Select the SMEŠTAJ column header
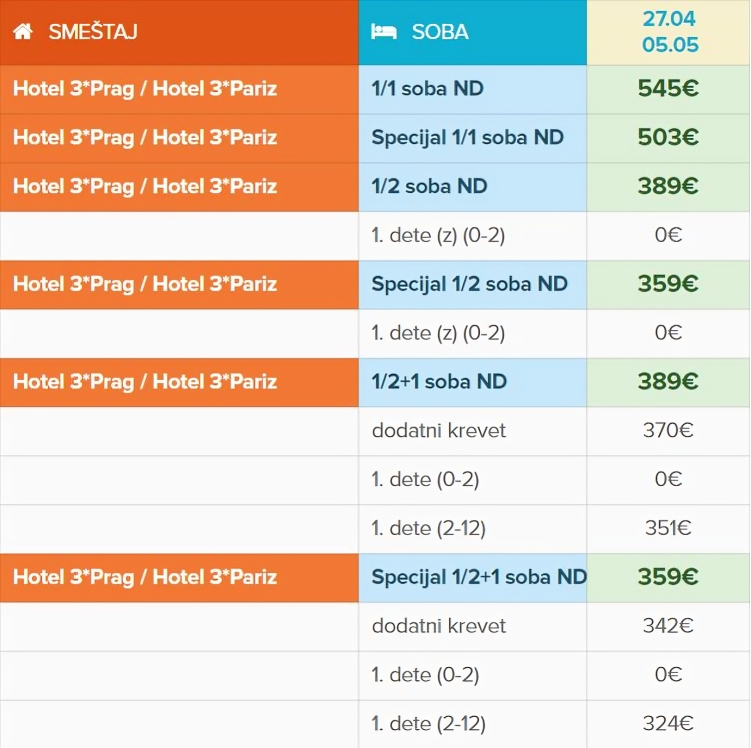Screen dimensions: 751x748 (179, 32)
